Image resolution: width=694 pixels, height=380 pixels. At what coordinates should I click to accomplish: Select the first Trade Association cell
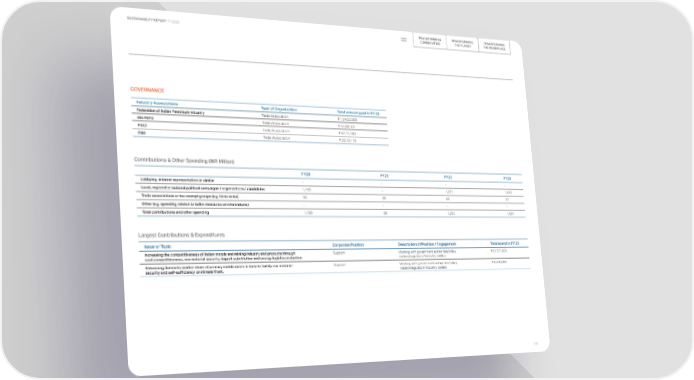pyautogui.click(x=275, y=116)
